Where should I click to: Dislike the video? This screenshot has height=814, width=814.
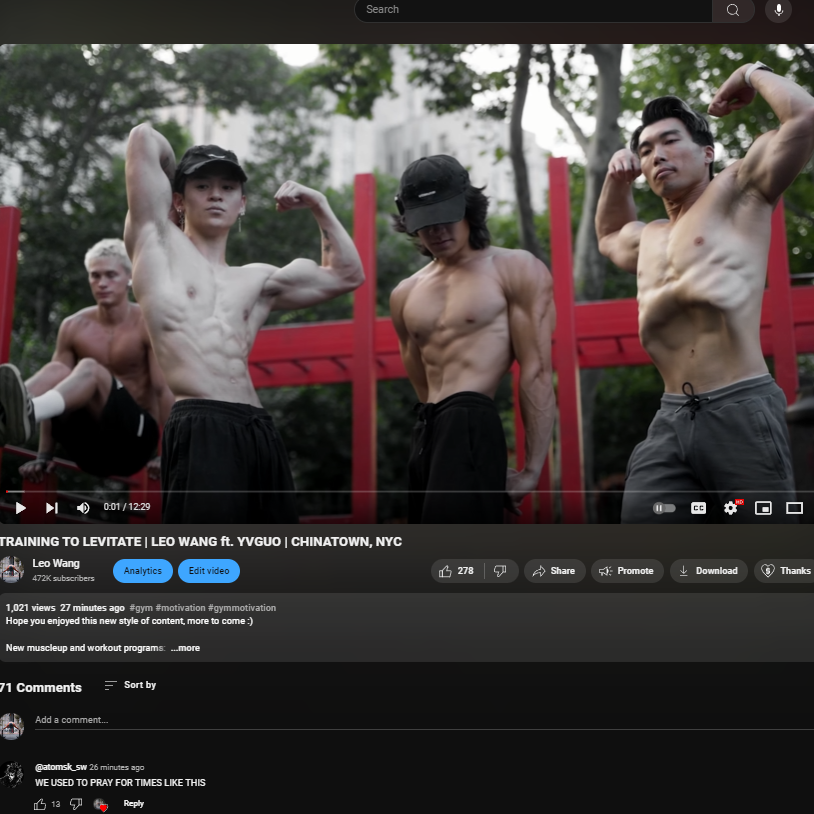(500, 571)
